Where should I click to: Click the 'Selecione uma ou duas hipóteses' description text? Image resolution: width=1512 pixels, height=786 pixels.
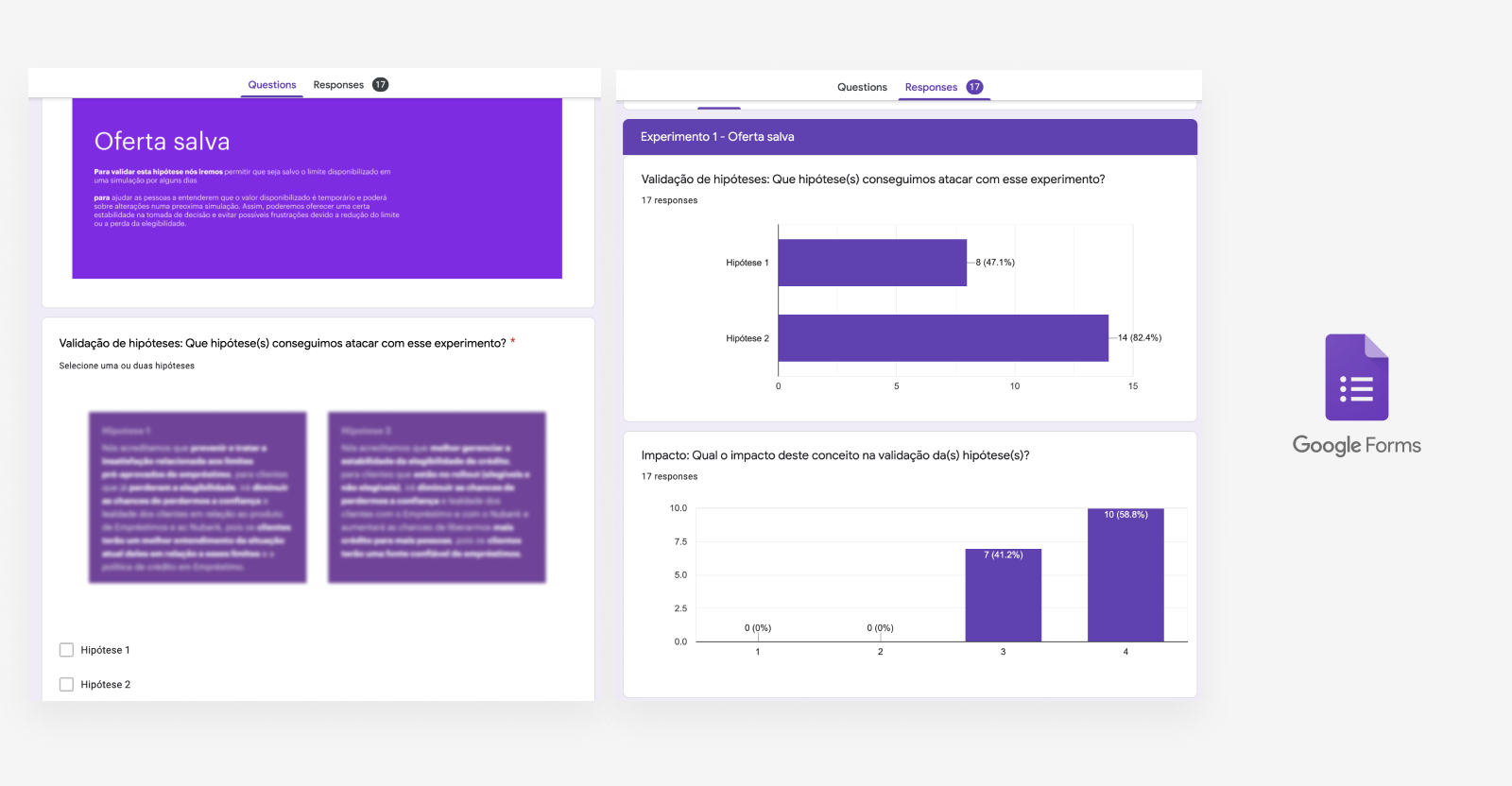[127, 366]
